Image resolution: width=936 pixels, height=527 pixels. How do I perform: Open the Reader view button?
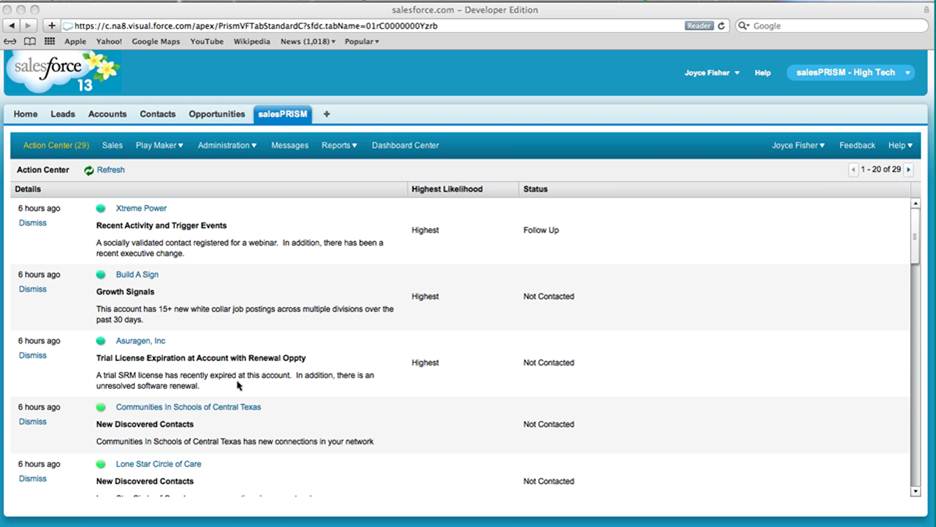pyautogui.click(x=699, y=26)
